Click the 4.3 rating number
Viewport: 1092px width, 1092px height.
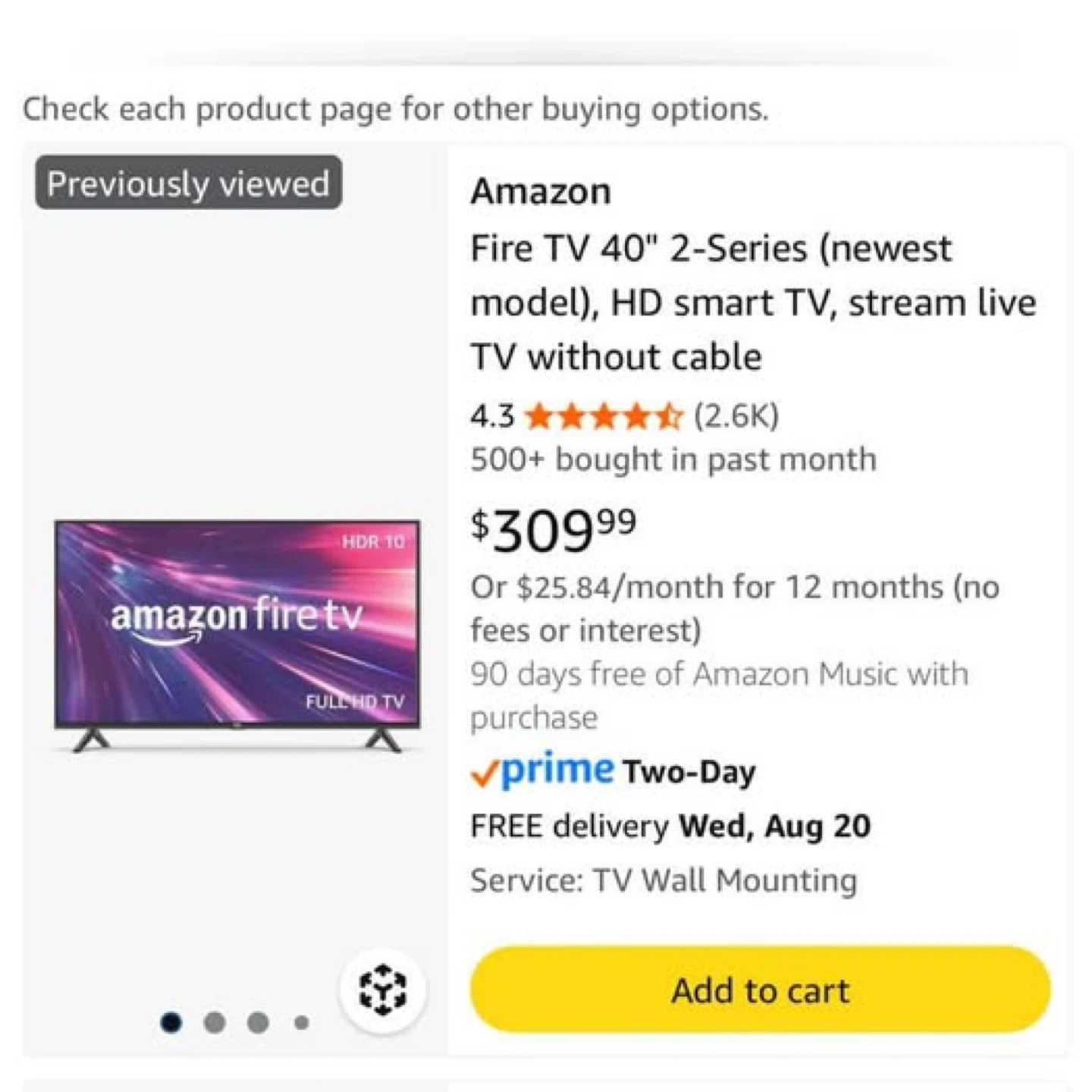pyautogui.click(x=491, y=416)
